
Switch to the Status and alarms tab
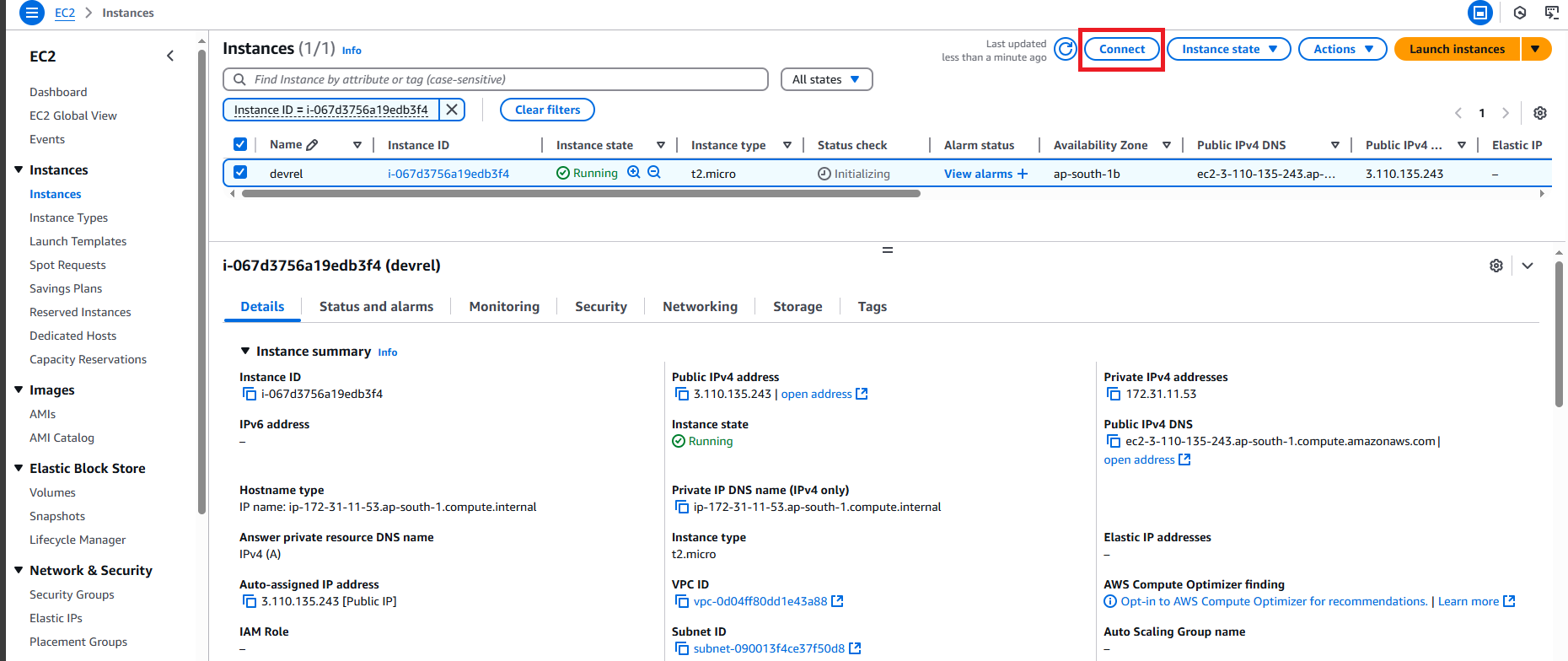pos(376,307)
